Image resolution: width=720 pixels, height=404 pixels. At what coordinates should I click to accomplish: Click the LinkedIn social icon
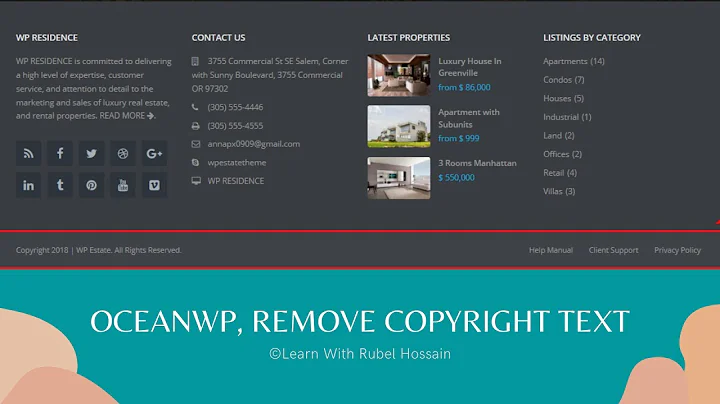tap(28, 185)
